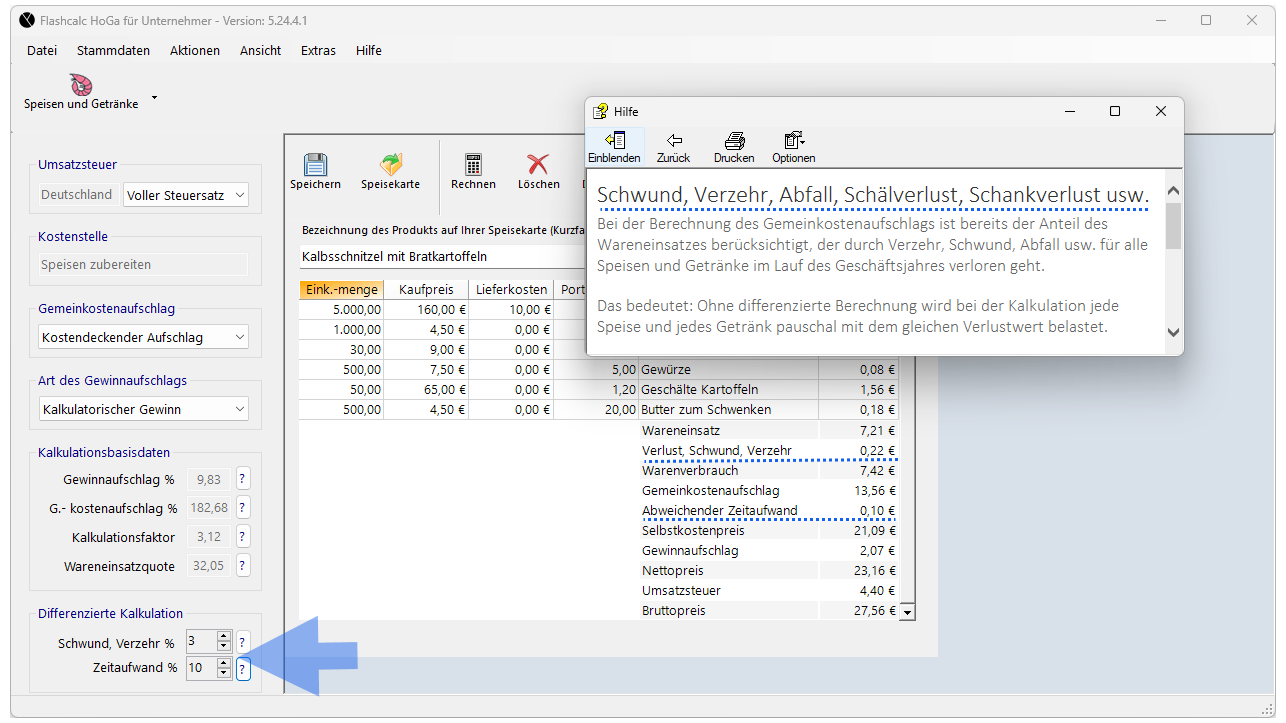The height and width of the screenshot is (723, 1286).
Task: Click the Hilfe text scrollbar down arrow
Action: [x=1173, y=333]
